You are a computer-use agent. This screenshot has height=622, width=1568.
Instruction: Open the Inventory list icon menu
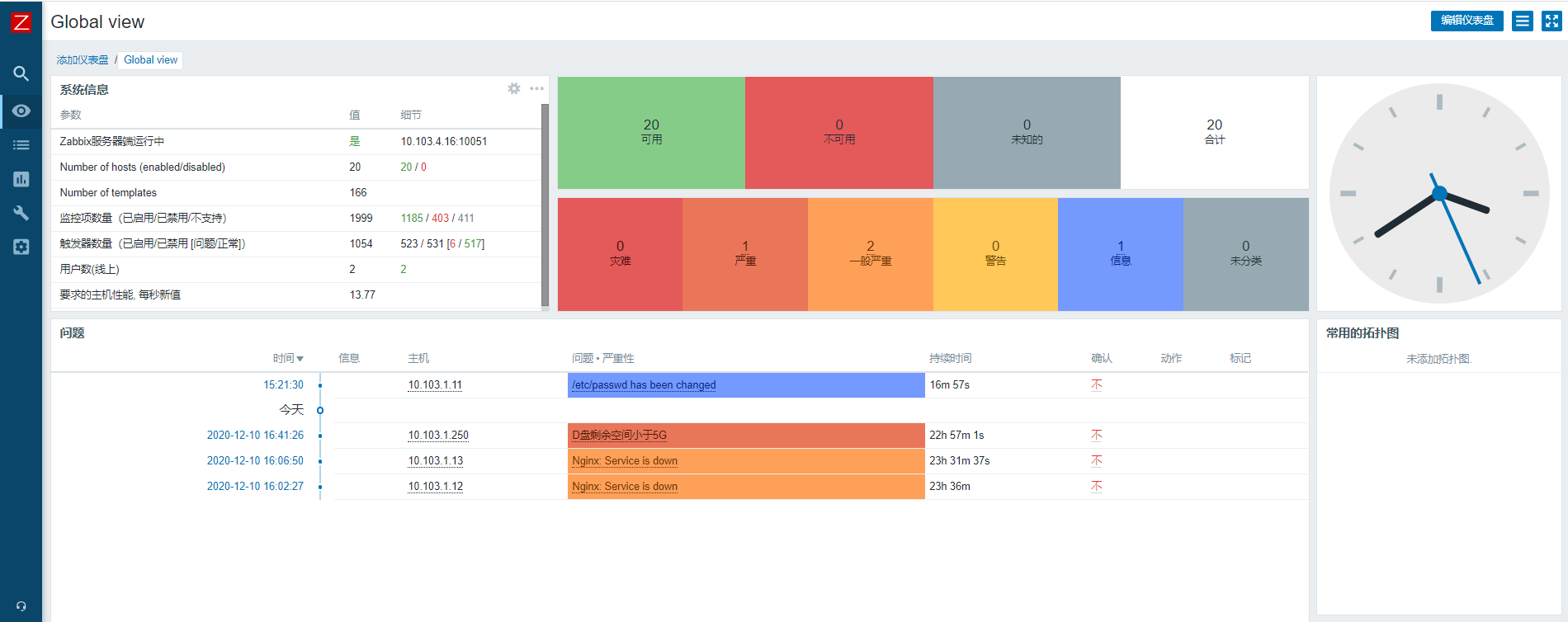(x=21, y=145)
